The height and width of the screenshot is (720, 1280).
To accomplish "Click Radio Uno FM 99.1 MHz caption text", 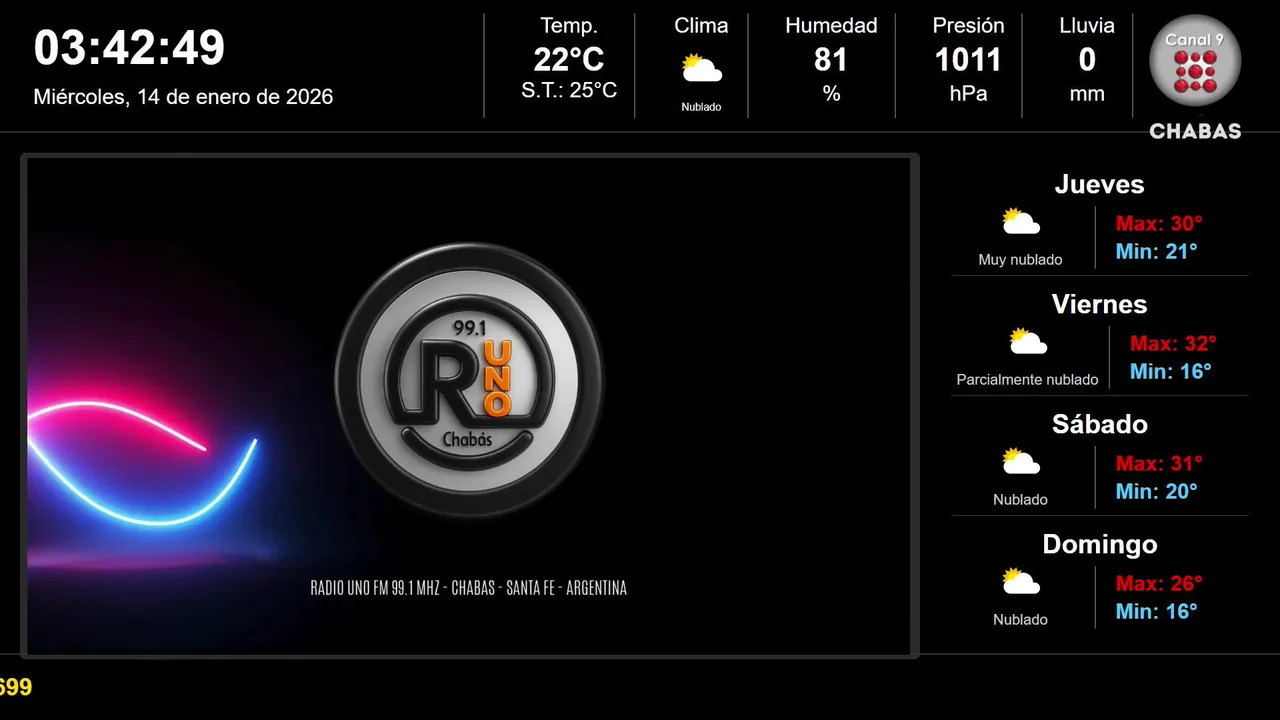I will point(469,588).
